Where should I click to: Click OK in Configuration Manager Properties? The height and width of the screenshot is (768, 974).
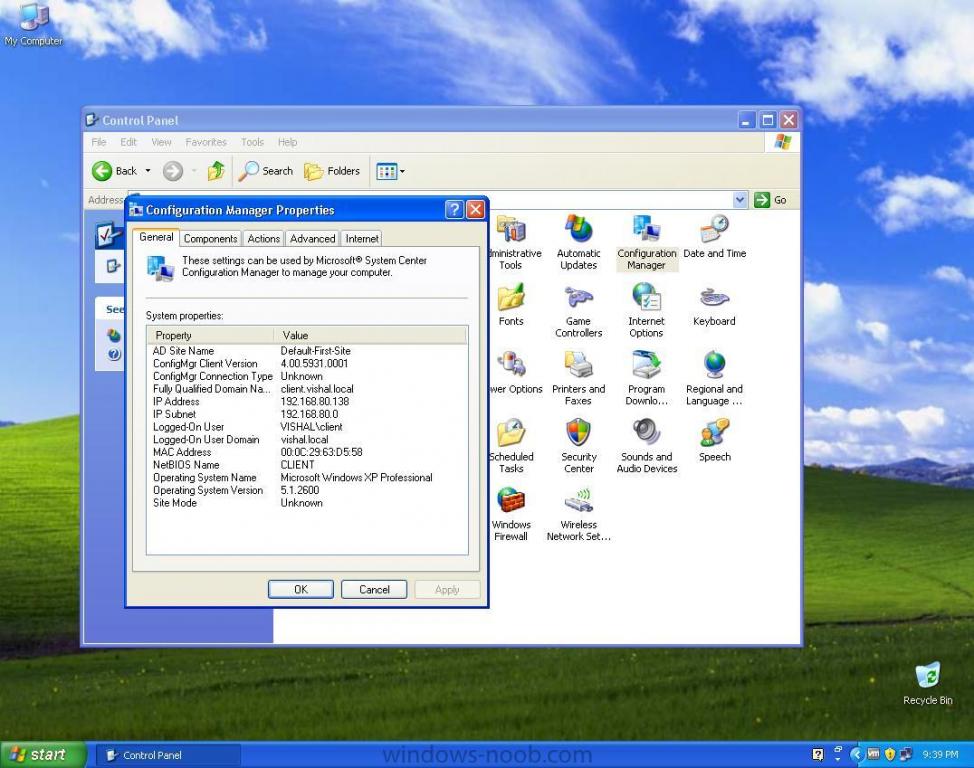point(301,590)
